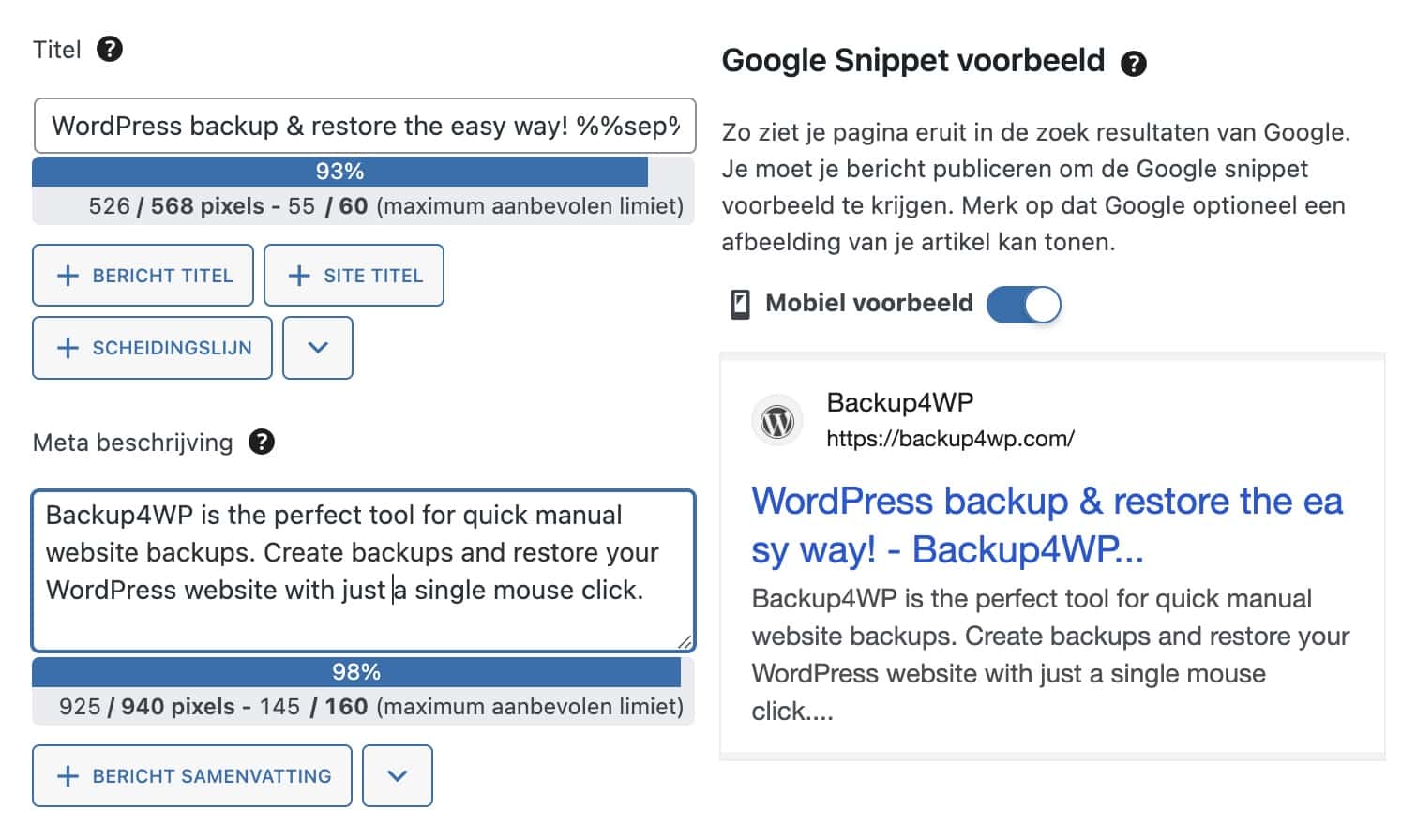Insert the Bericht Titel variable
This screenshot has width=1416, height=840.
point(143,276)
